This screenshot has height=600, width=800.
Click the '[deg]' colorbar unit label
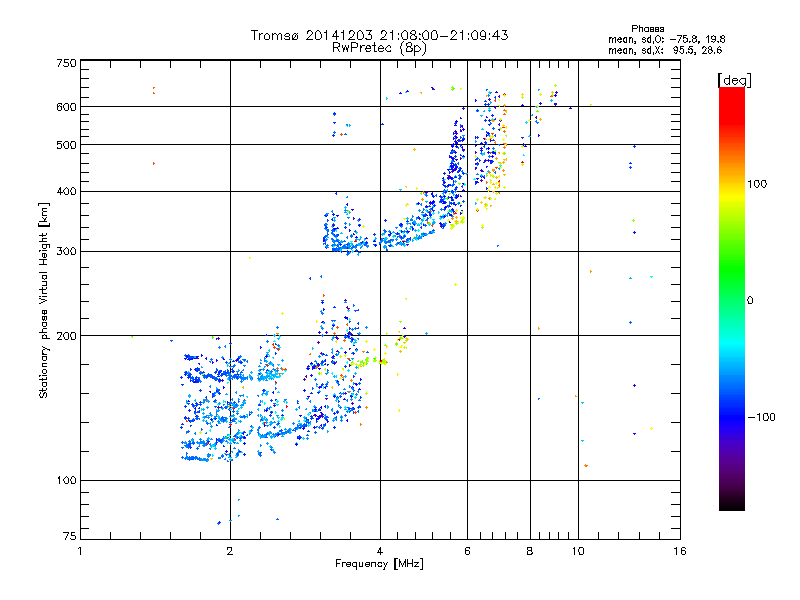pyautogui.click(x=734, y=80)
